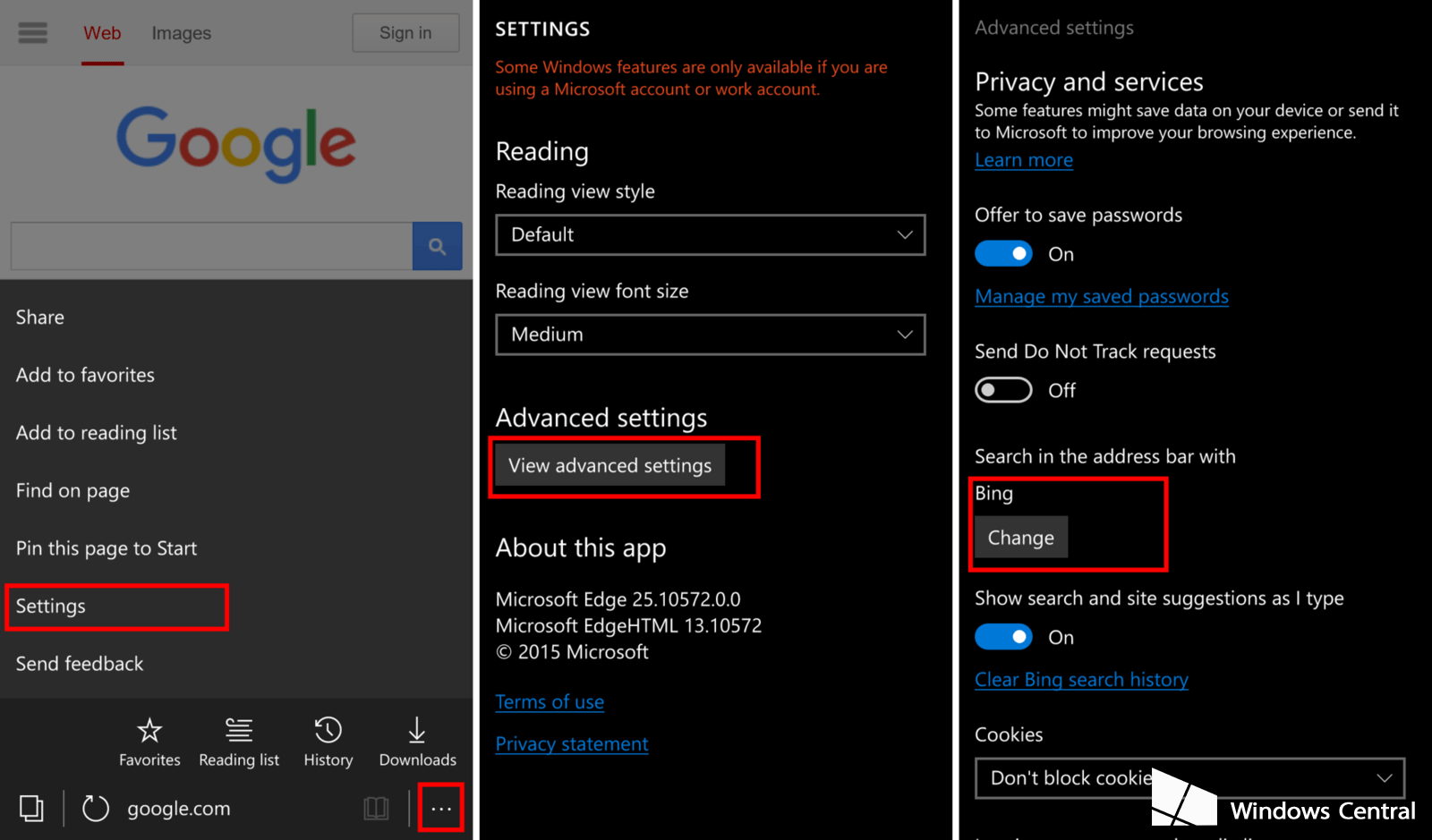The height and width of the screenshot is (840, 1432).
Task: Click the Google logo
Action: pos(236,143)
